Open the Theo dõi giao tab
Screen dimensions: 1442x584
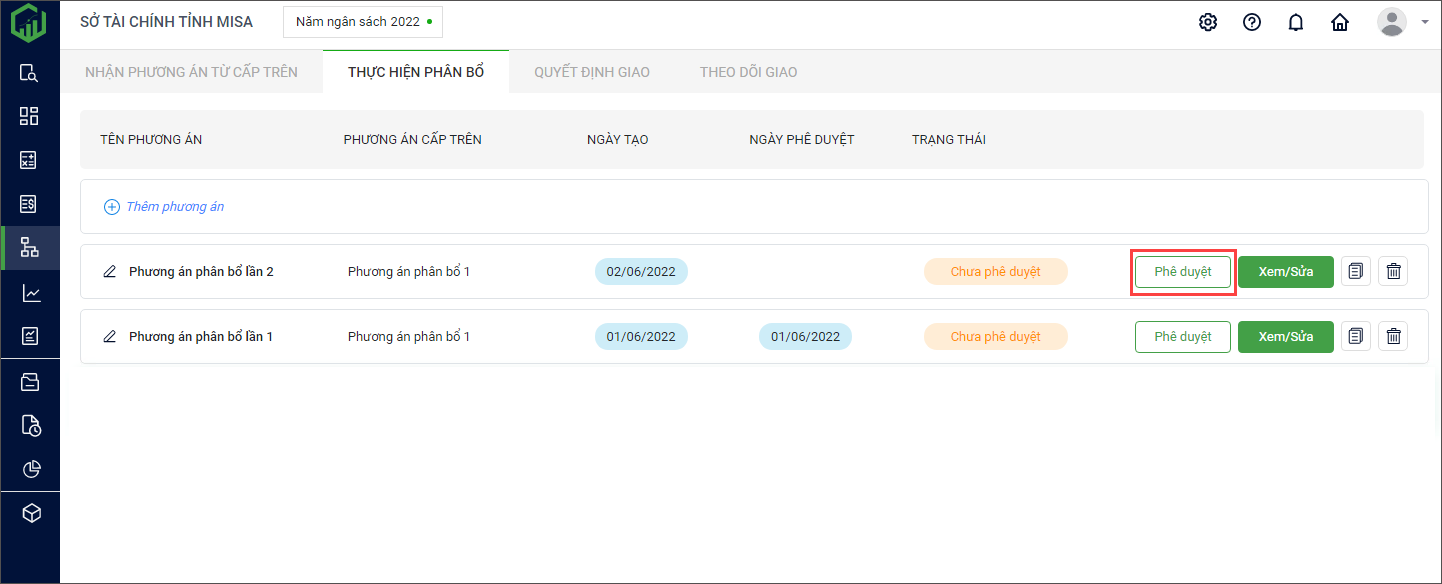click(748, 72)
